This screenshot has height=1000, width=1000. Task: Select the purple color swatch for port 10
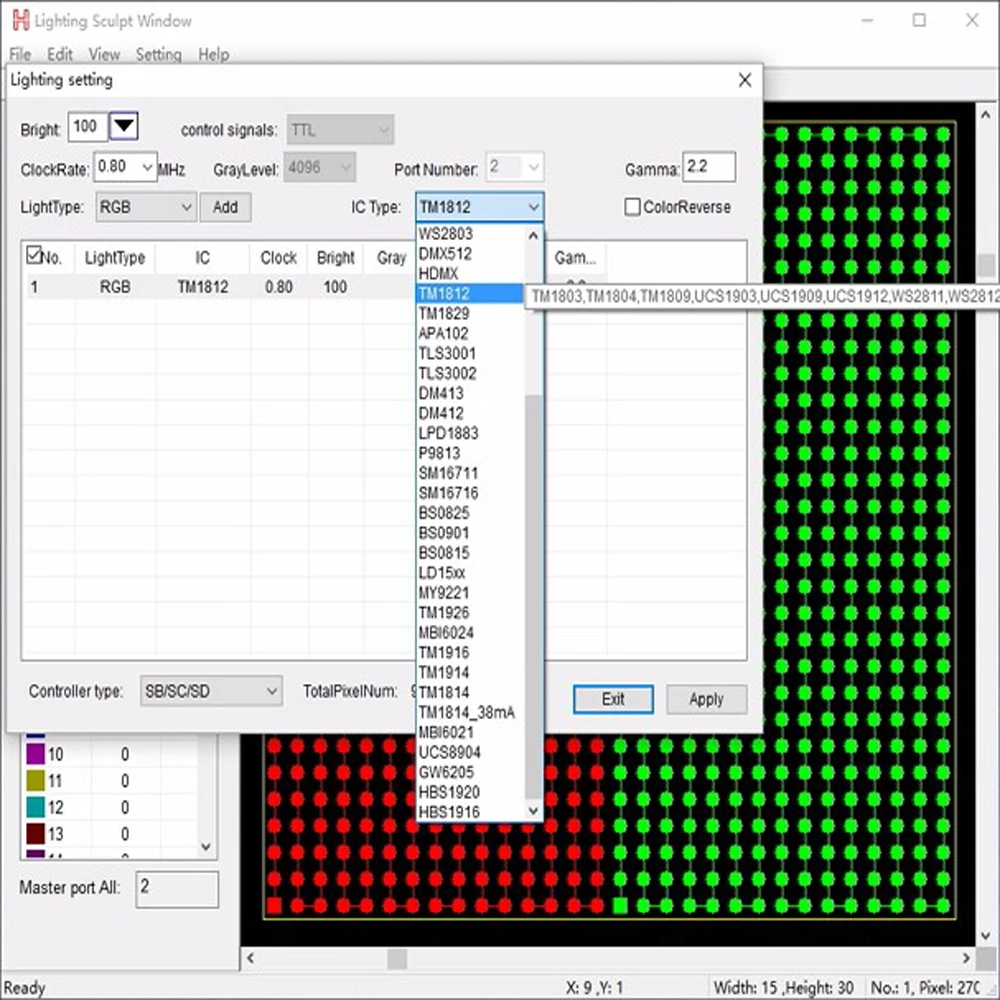coord(36,754)
